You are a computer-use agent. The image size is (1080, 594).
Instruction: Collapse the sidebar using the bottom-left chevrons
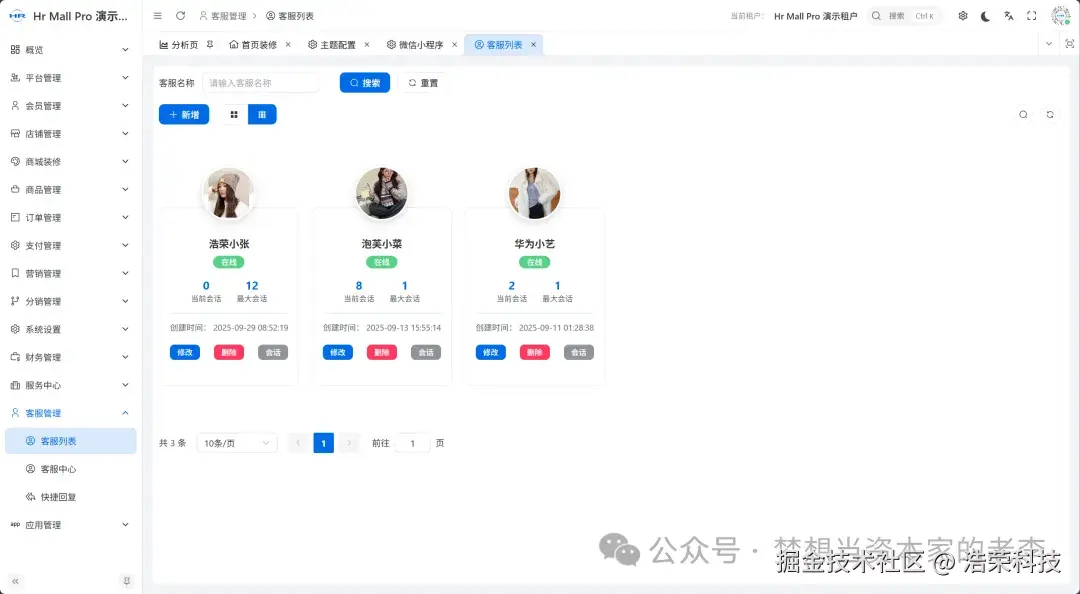[x=14, y=580]
